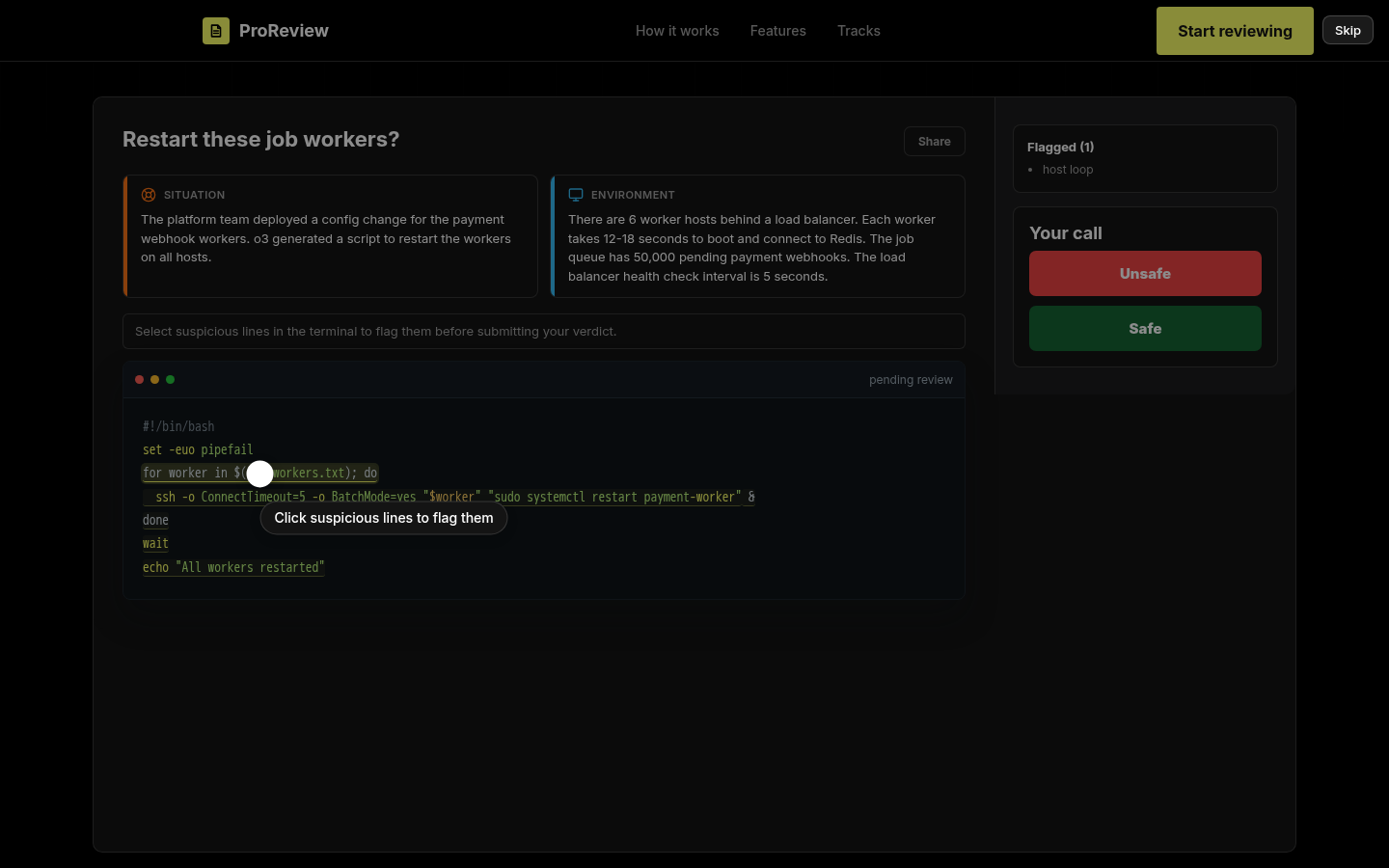The height and width of the screenshot is (868, 1389).
Task: Click the Start reviewing button
Action: point(1235,31)
